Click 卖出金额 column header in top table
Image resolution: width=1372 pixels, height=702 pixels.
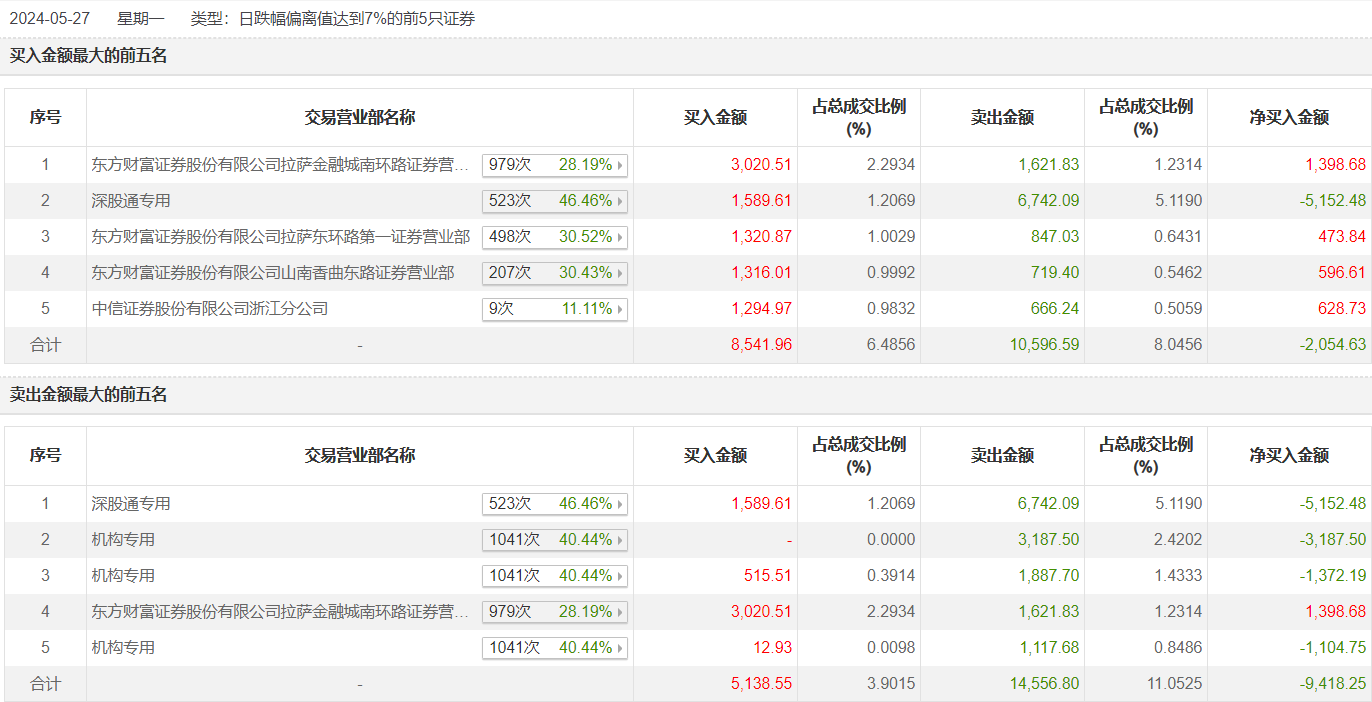pos(1002,117)
